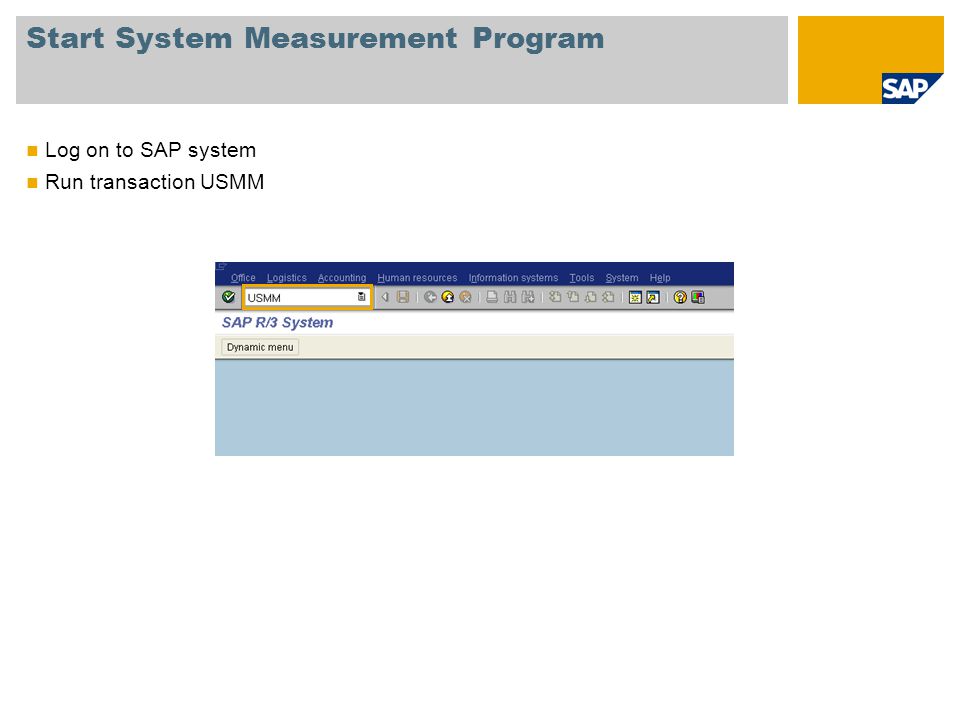This screenshot has height=720, width=960.
Task: Open the Help menu
Action: point(660,278)
